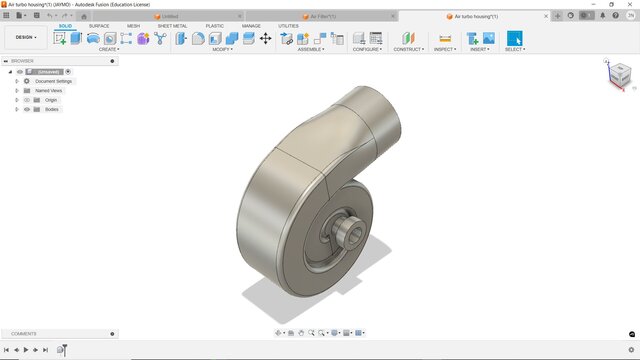
Task: Toggle visibility of root component
Action: (x=20, y=72)
